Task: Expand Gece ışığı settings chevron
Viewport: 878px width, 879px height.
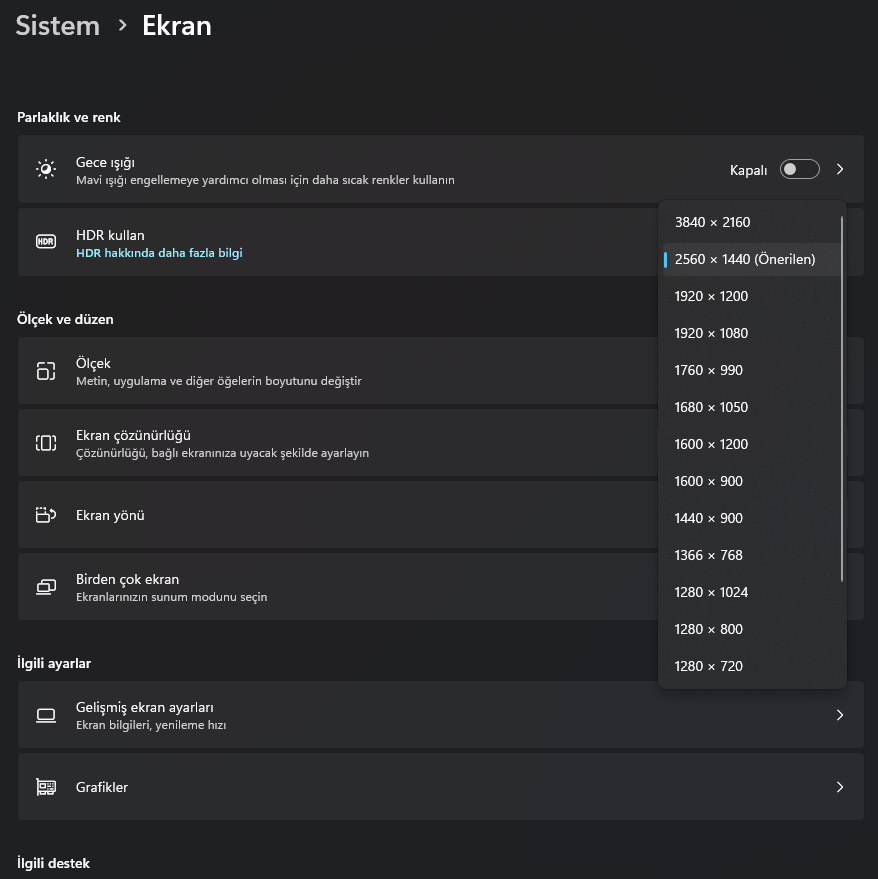Action: (840, 170)
